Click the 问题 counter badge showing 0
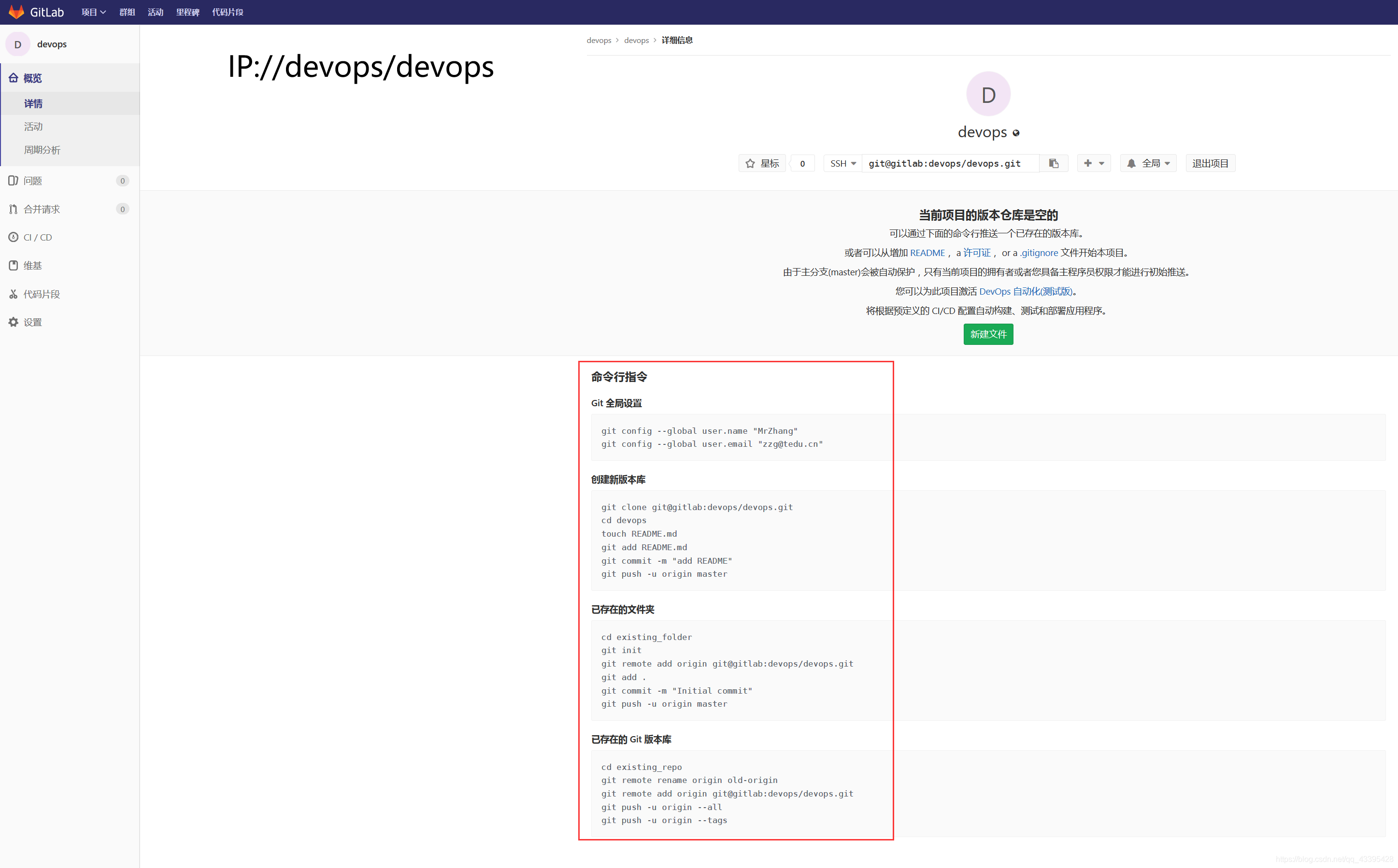This screenshot has width=1398, height=868. (x=122, y=181)
